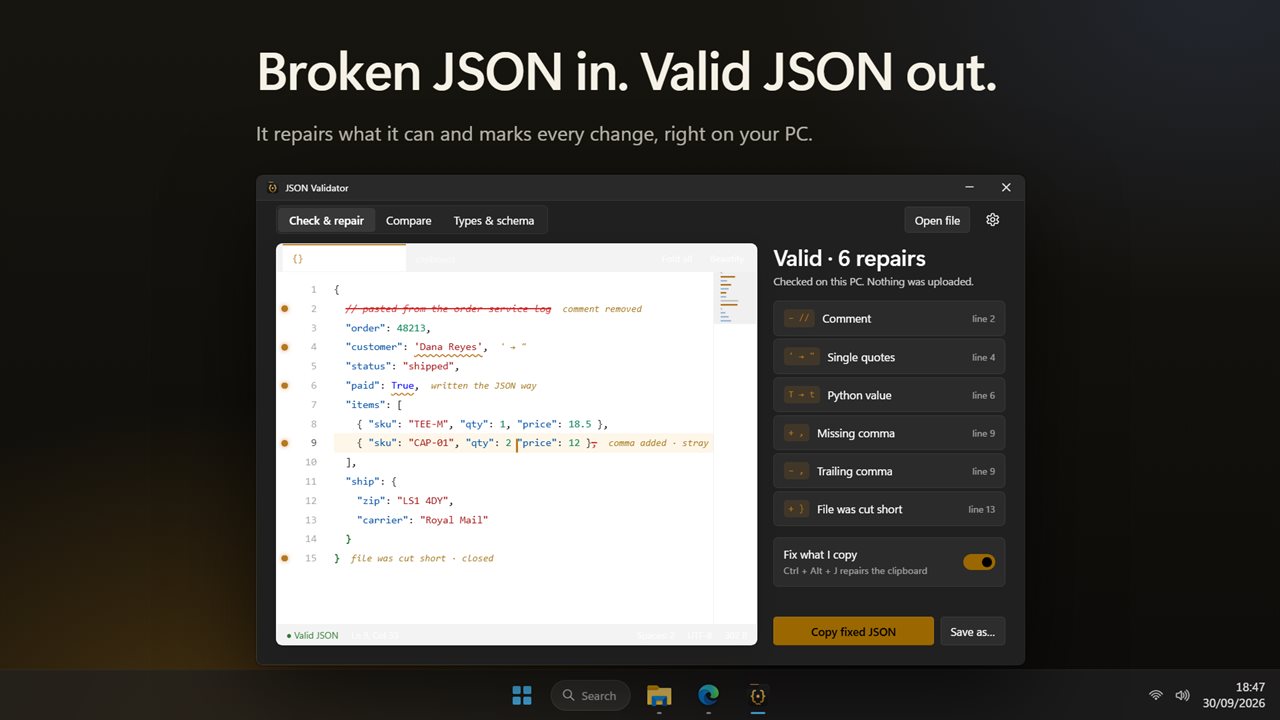
Task: Click the repair marker beside line 4
Action: click(284, 347)
